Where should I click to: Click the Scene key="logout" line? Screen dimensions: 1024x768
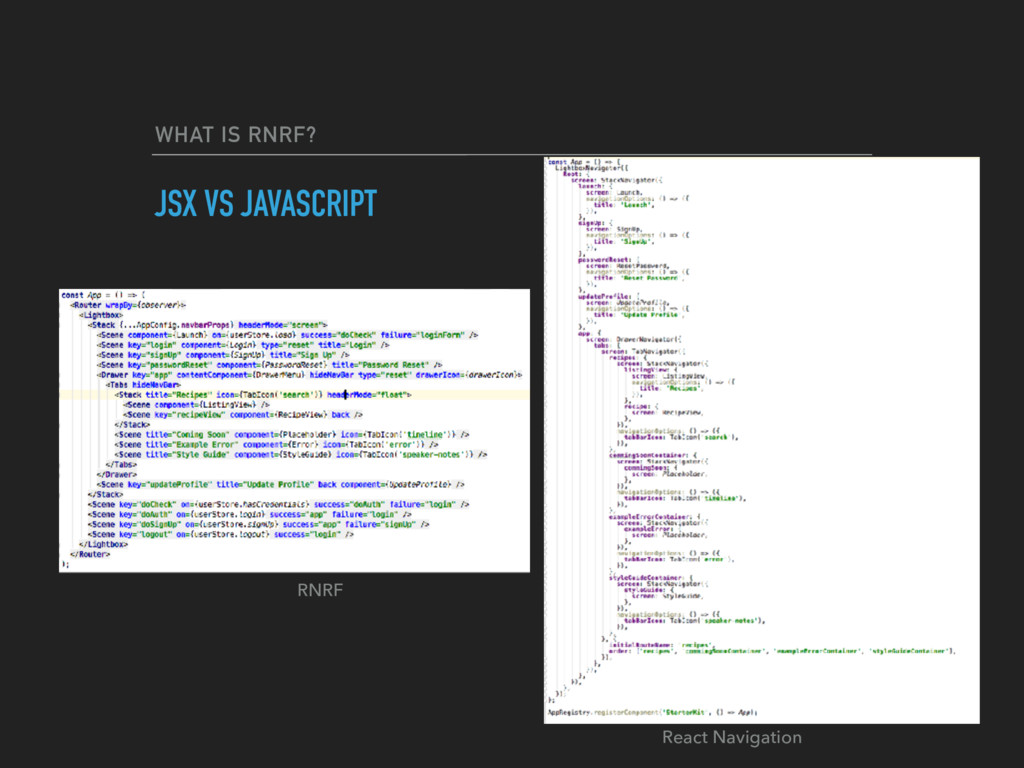[221, 534]
